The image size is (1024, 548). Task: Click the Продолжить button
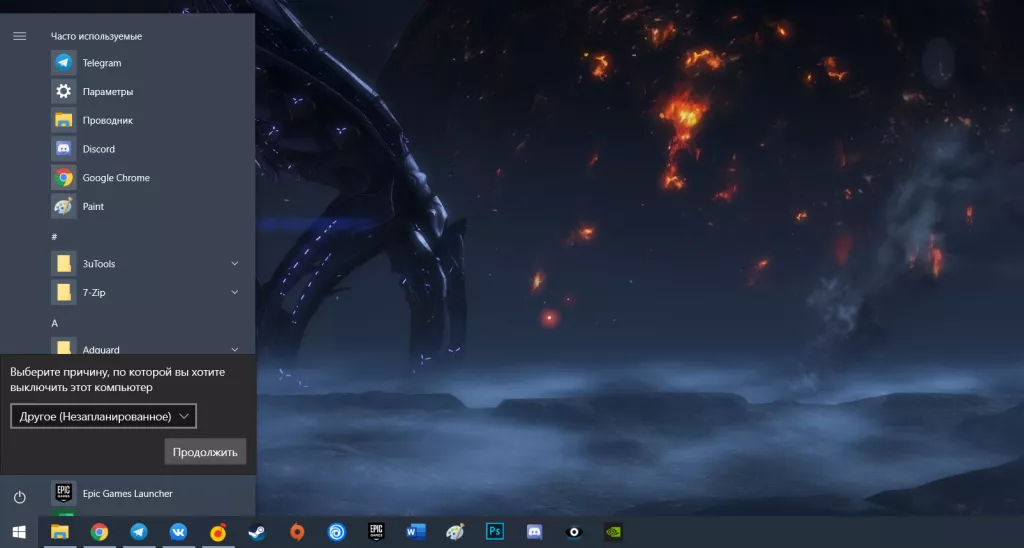tap(204, 452)
